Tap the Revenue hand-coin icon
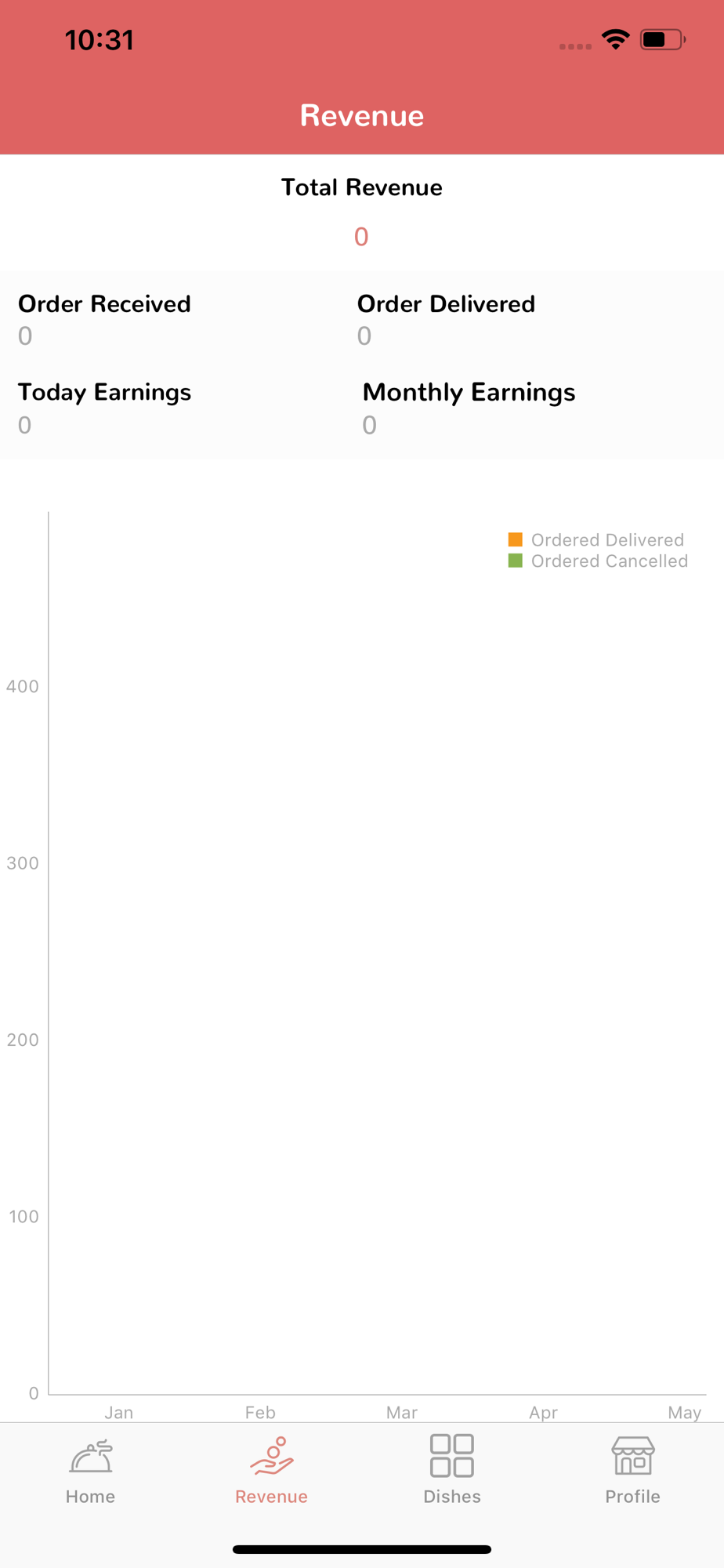Image resolution: width=724 pixels, height=1568 pixels. pyautogui.click(x=272, y=1456)
